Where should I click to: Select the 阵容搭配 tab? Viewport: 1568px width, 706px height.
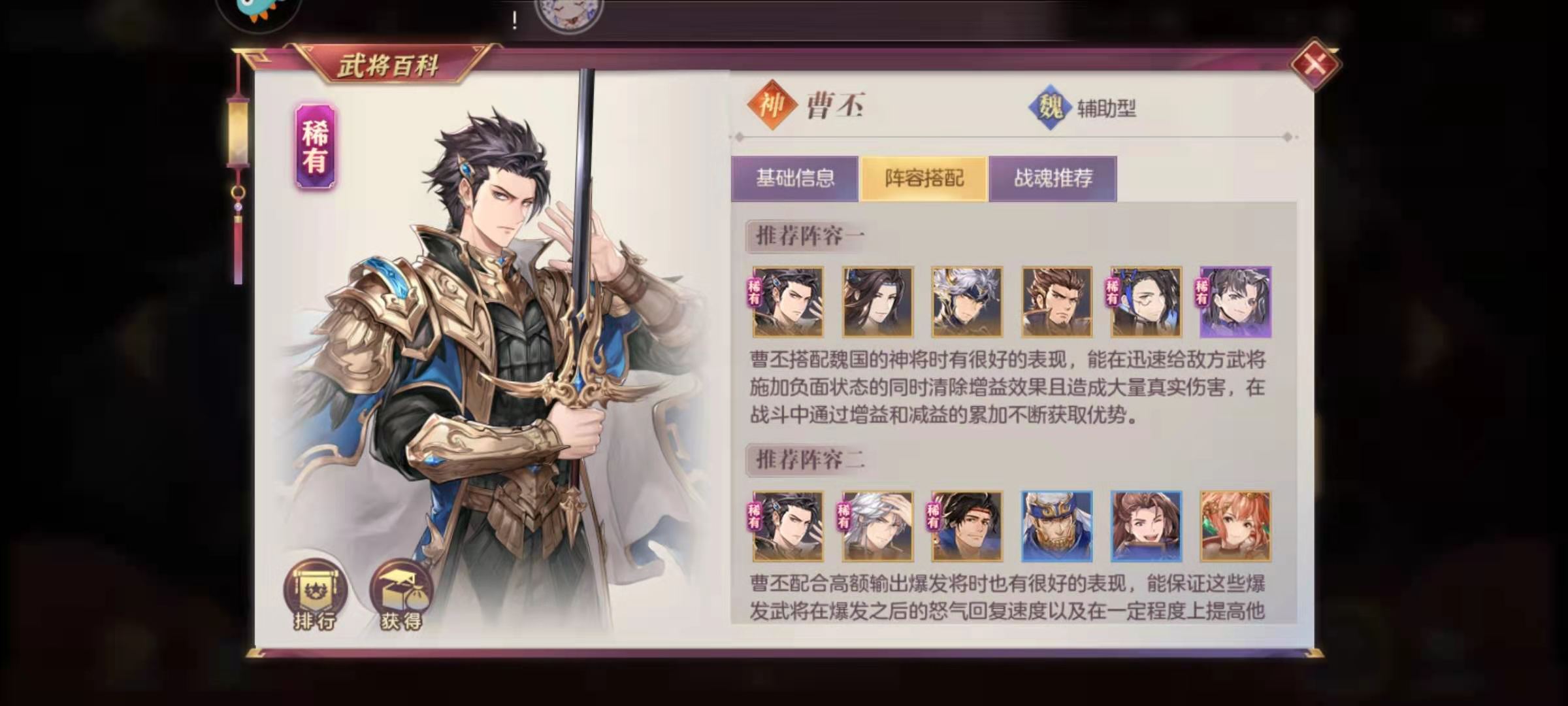pos(924,178)
